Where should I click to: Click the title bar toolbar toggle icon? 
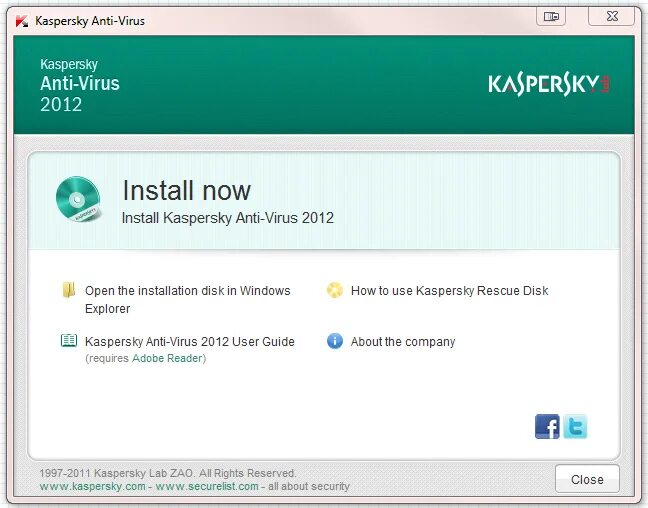coord(551,17)
